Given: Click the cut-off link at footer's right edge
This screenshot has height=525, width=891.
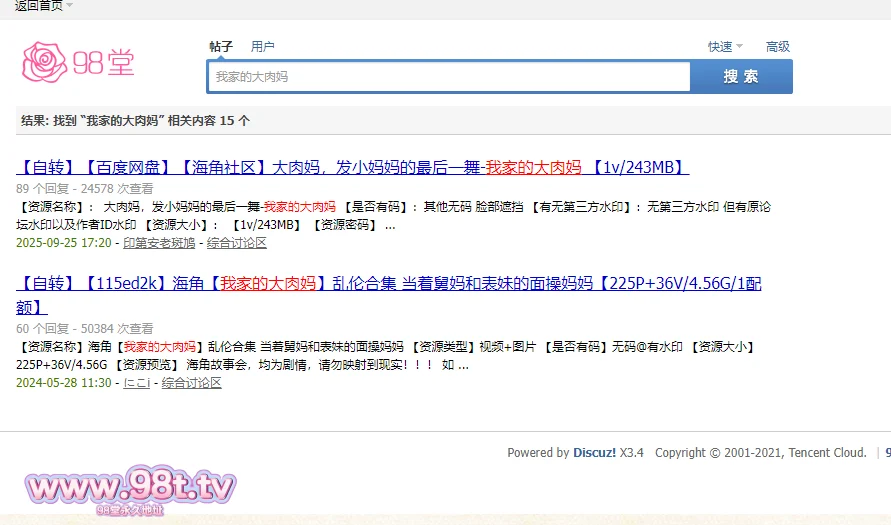Looking at the screenshot, I should point(887,453).
